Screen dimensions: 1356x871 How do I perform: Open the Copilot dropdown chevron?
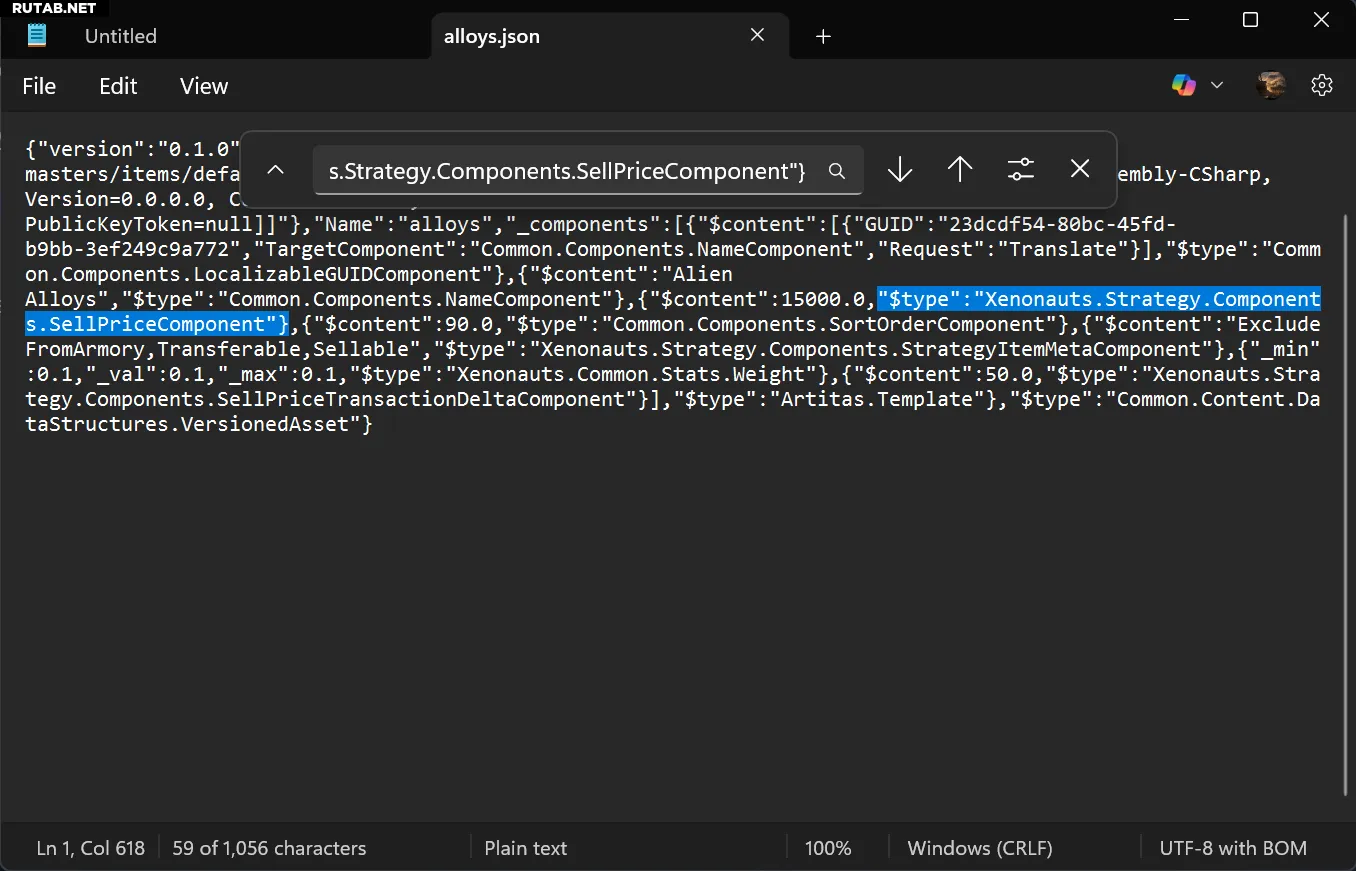[1217, 86]
